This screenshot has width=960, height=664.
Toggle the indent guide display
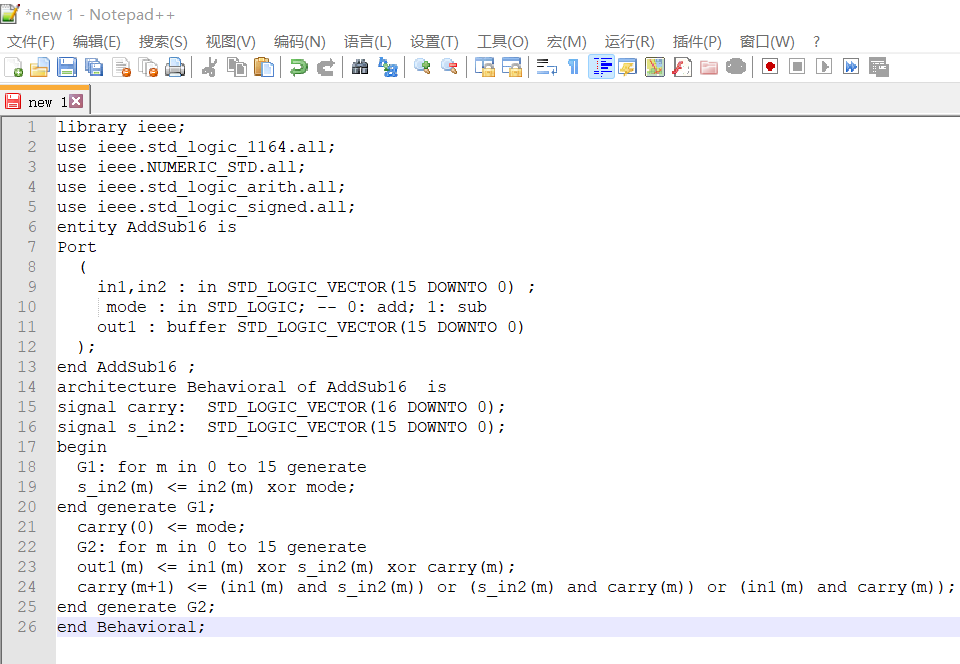pos(601,67)
